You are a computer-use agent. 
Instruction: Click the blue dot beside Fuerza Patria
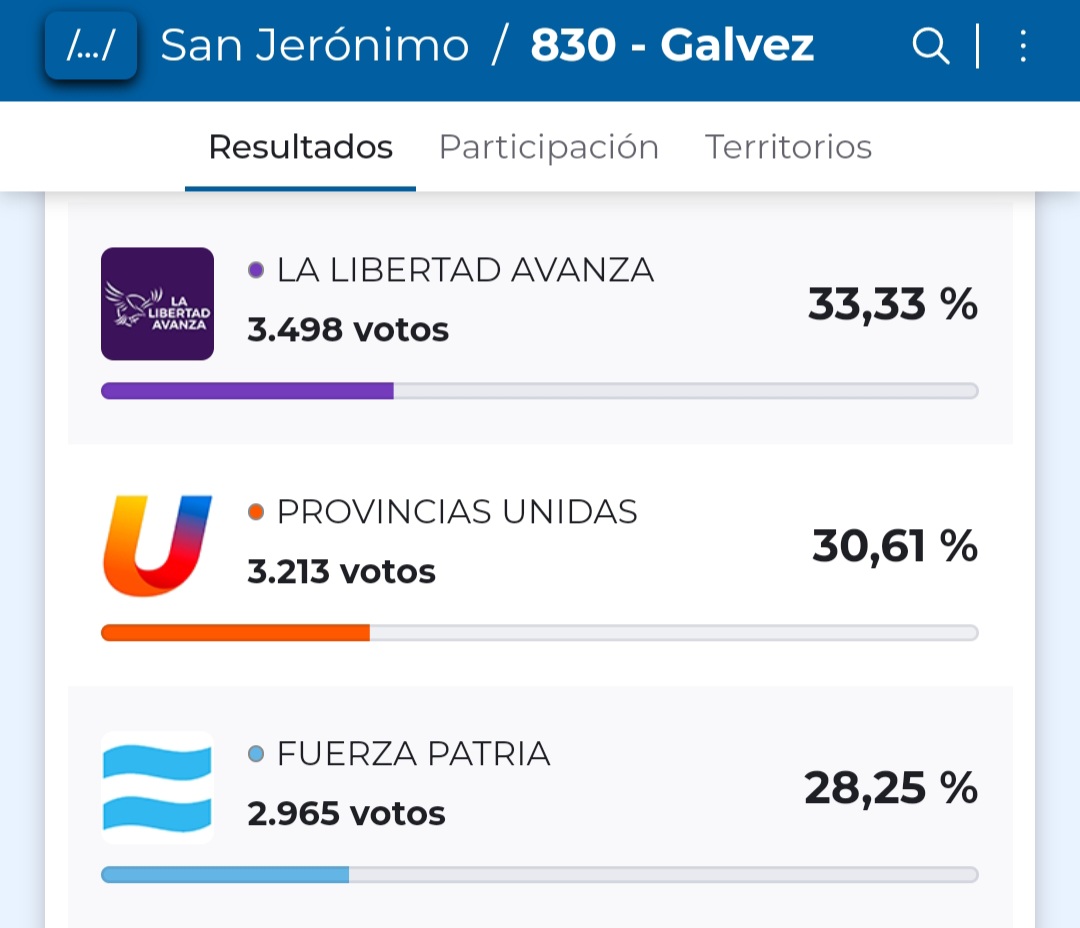(256, 754)
